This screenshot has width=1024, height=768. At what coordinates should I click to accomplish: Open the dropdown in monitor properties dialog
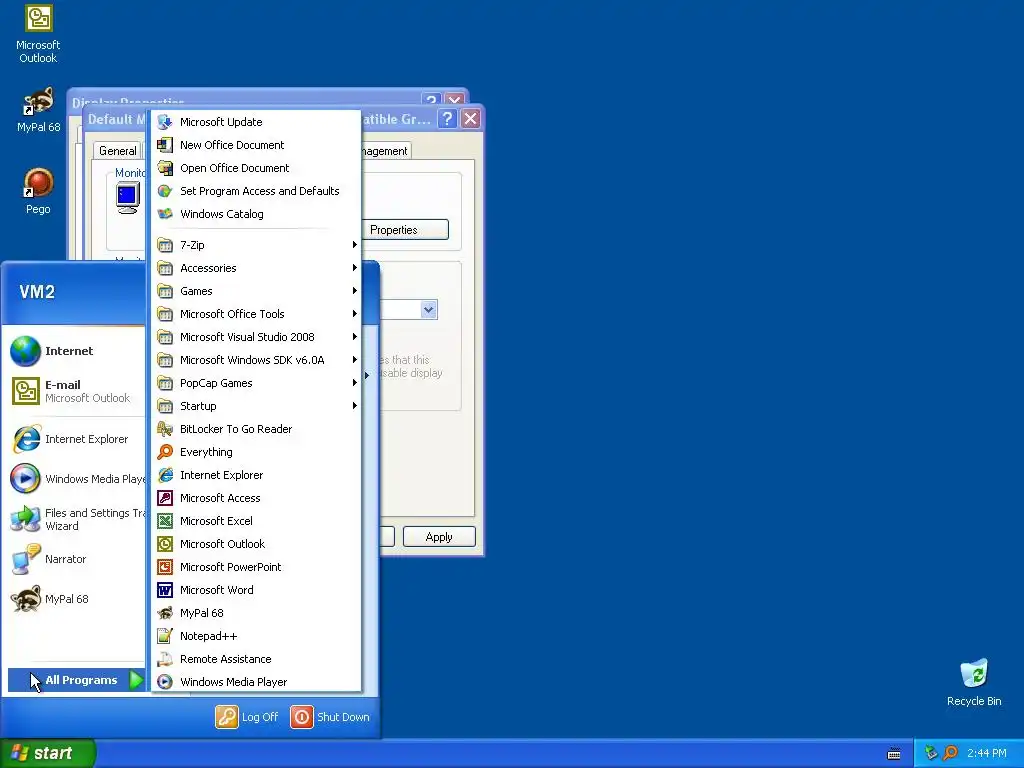point(428,310)
